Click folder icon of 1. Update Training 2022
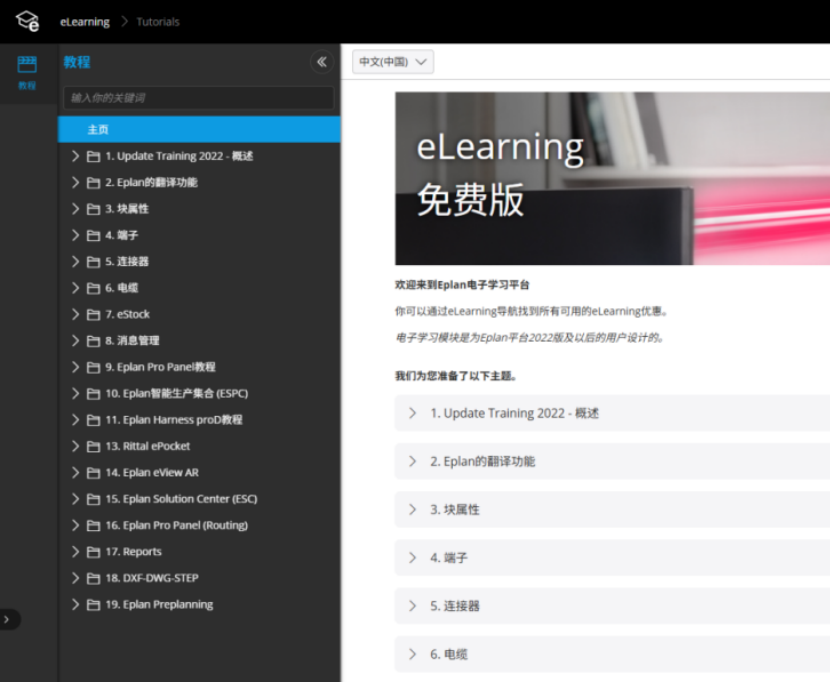Viewport: 830px width, 683px height. coord(93,156)
